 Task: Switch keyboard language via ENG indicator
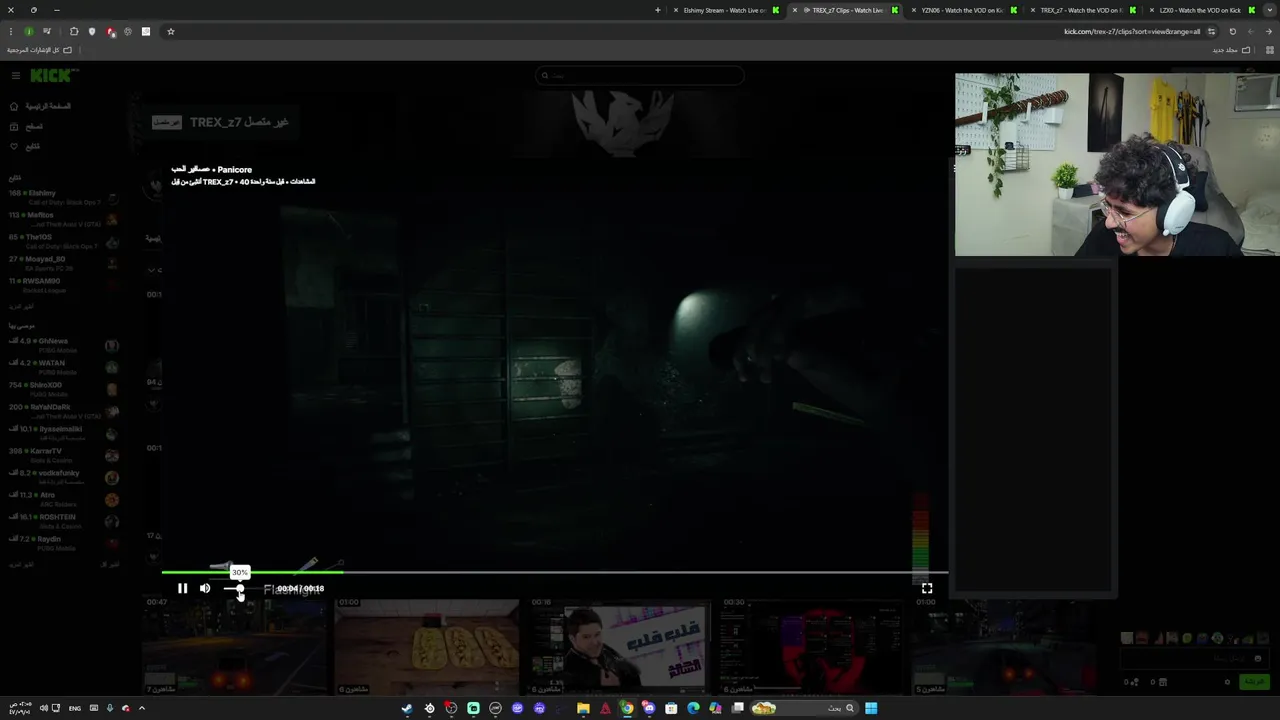pos(75,708)
